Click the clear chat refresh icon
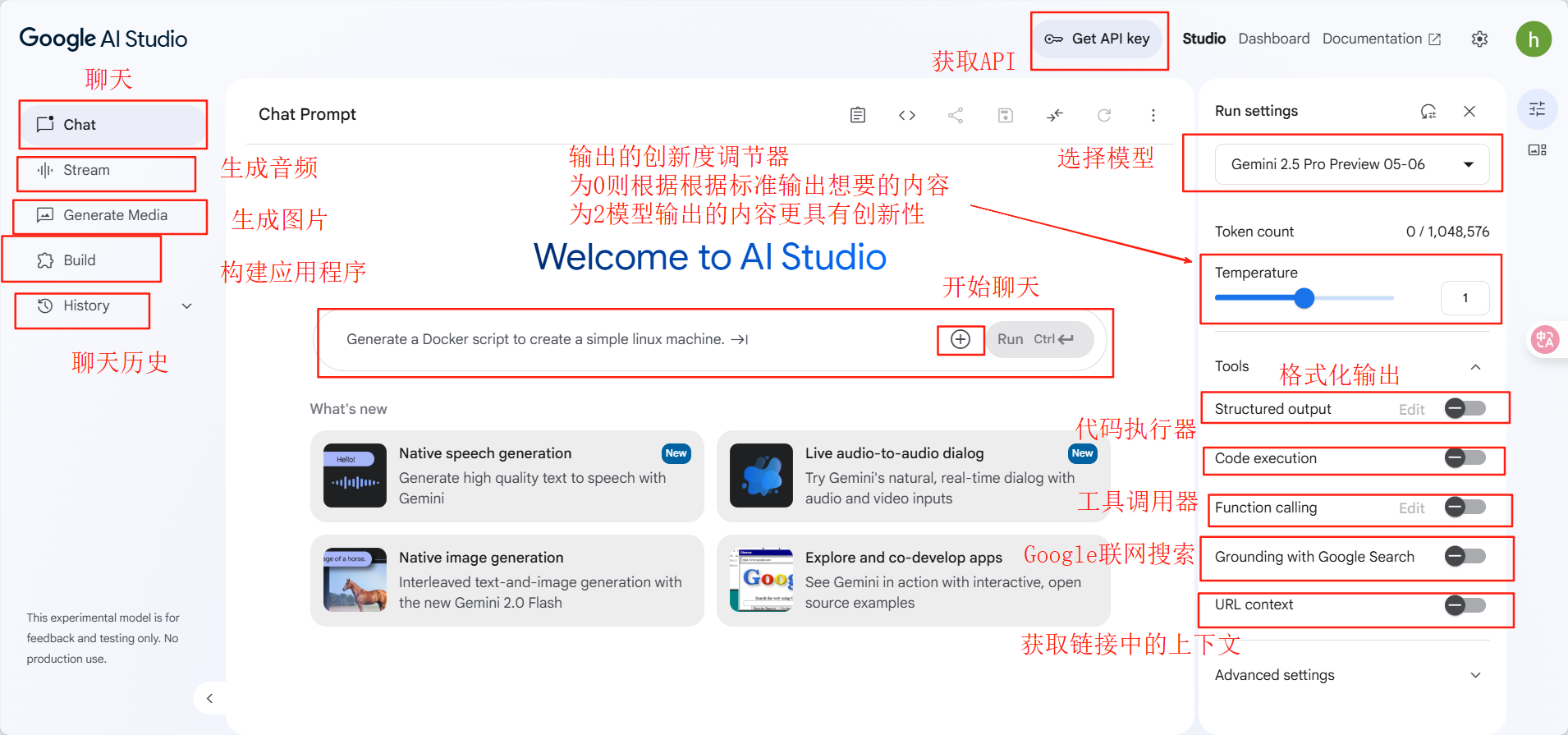 (x=1104, y=115)
